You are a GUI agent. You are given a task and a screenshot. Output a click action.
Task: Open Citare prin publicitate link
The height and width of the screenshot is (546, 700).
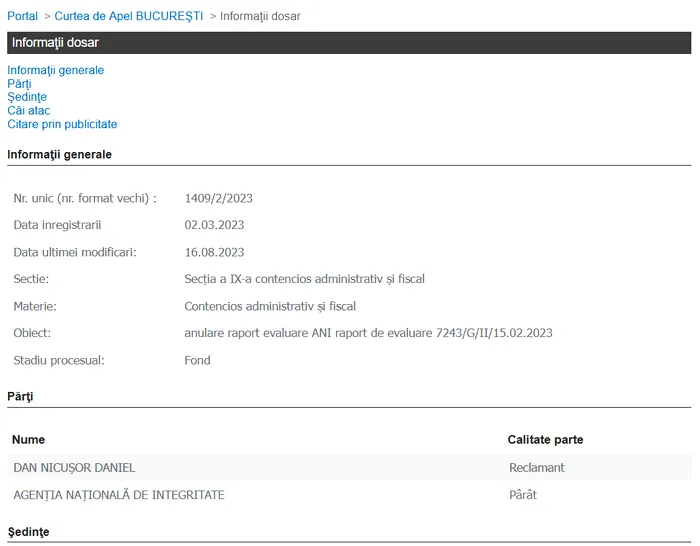click(62, 125)
